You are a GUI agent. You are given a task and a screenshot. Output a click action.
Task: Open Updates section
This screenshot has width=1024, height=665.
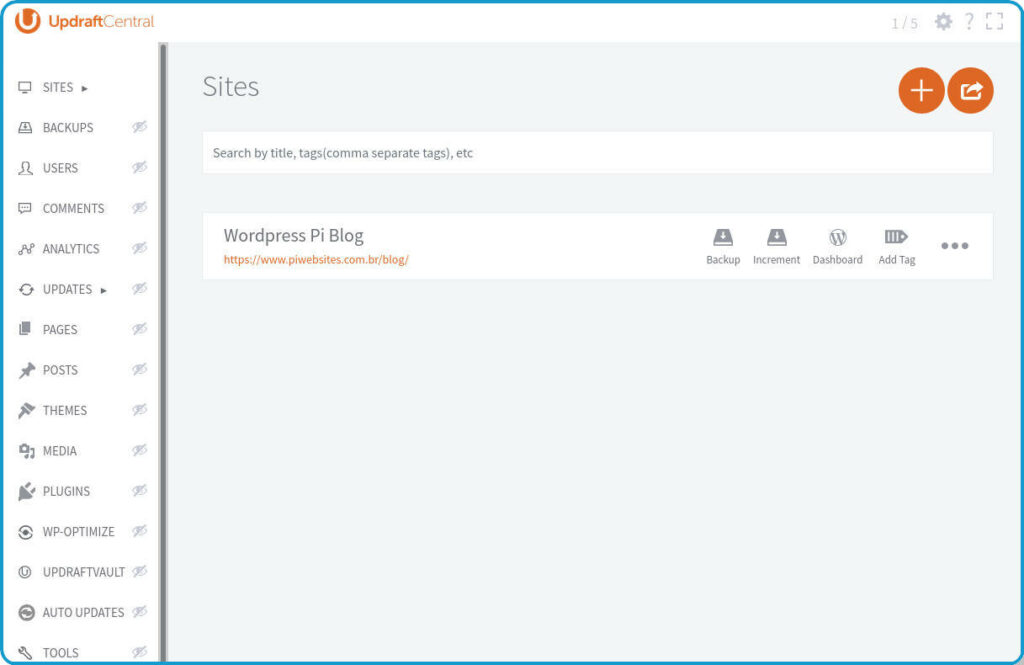click(x=67, y=289)
